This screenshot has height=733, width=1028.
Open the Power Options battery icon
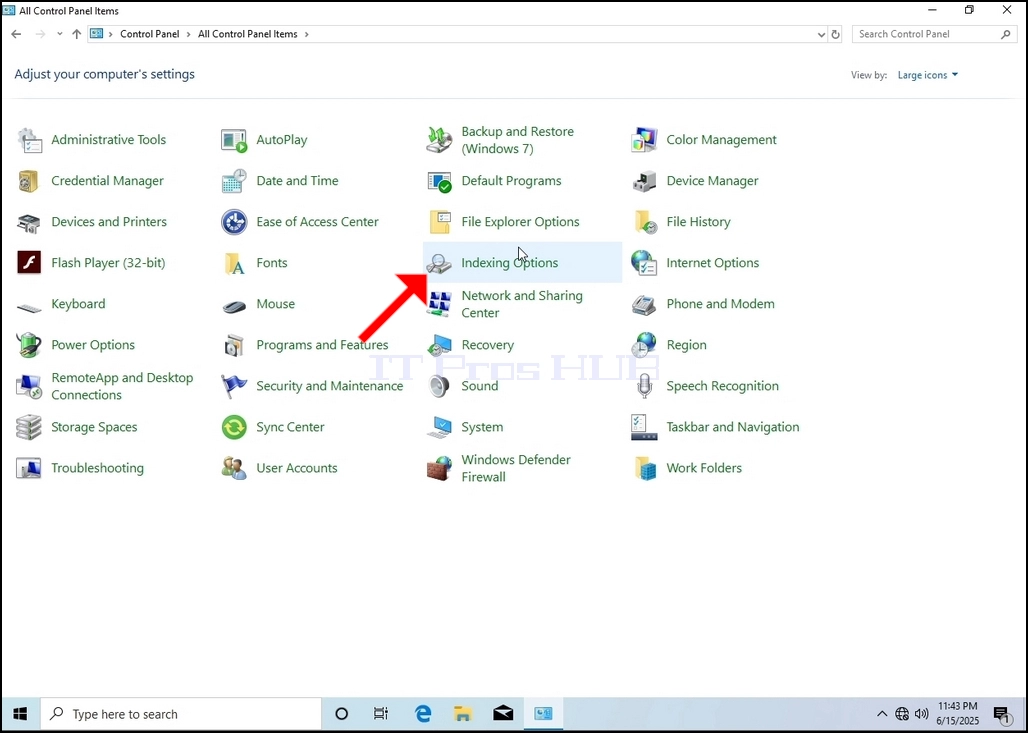pyautogui.click(x=29, y=345)
